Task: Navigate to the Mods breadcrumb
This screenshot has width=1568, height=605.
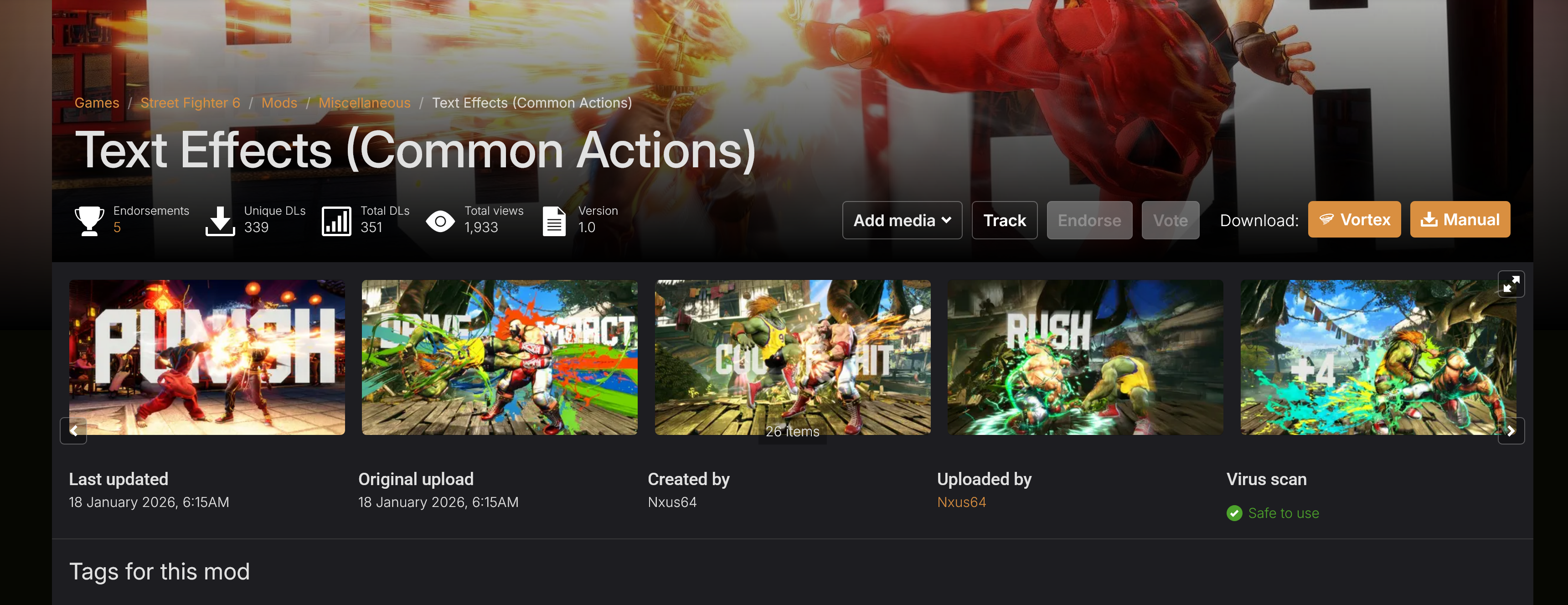Action: tap(279, 103)
